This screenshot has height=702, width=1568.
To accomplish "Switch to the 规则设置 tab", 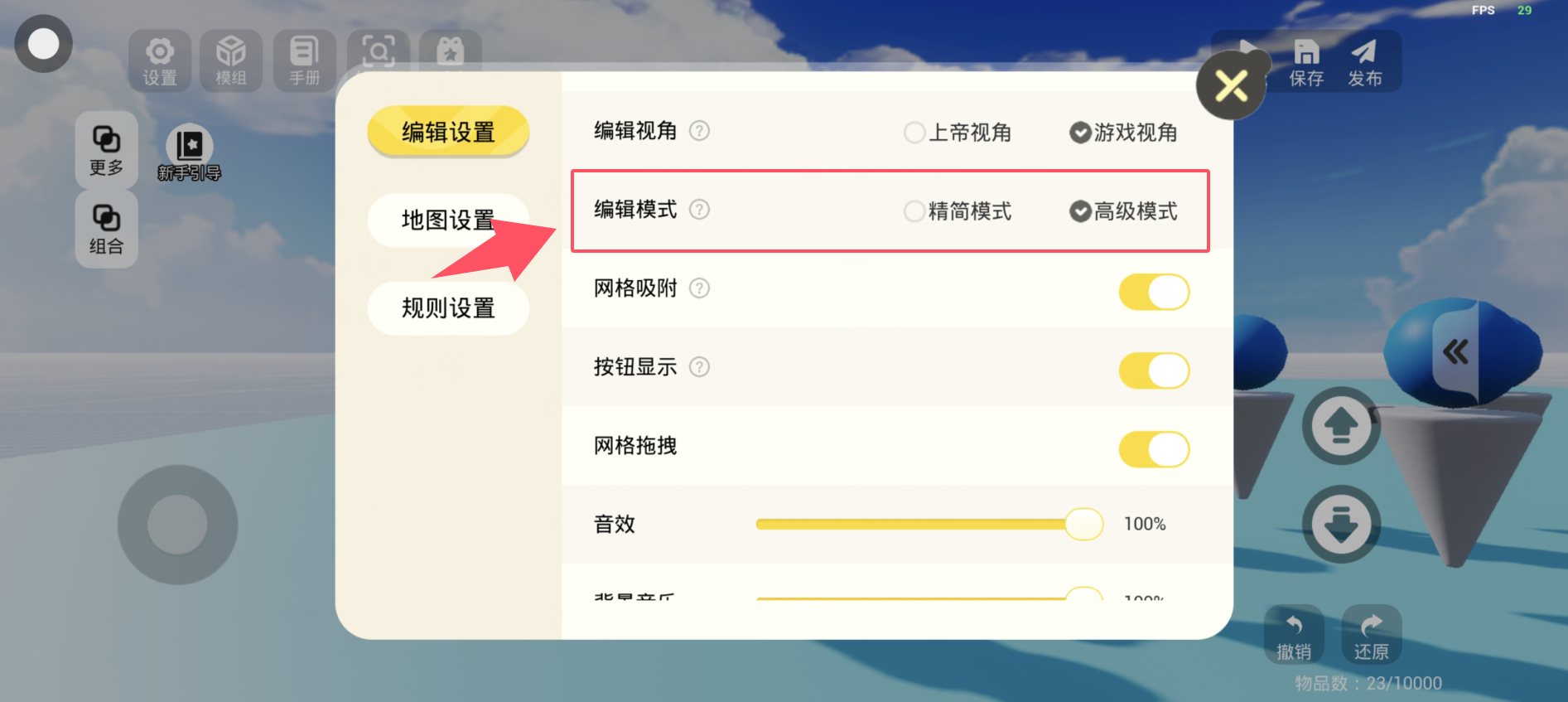I will point(447,308).
